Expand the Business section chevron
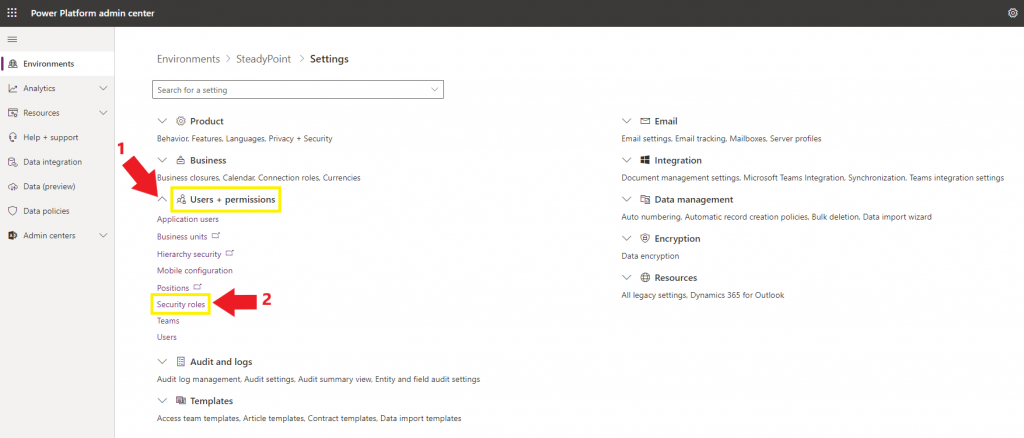 [x=163, y=161]
